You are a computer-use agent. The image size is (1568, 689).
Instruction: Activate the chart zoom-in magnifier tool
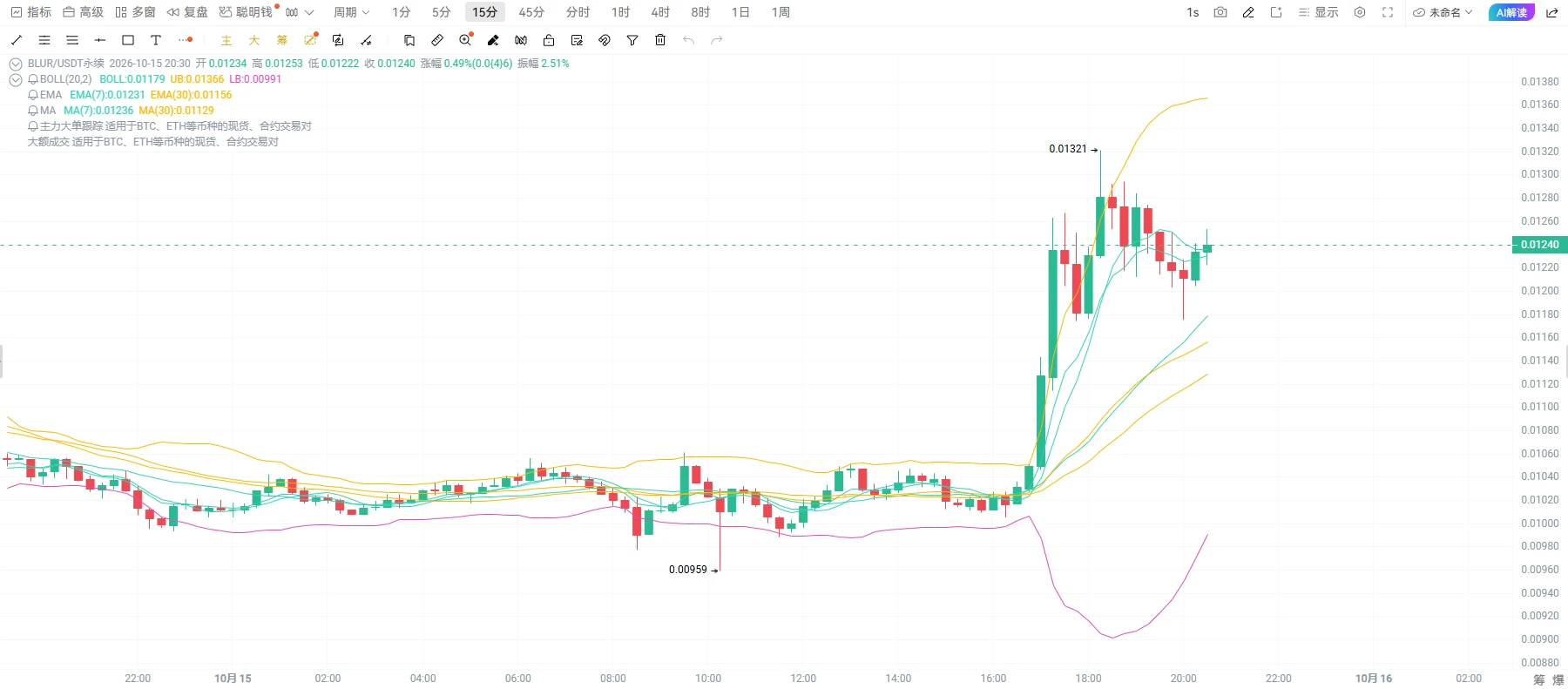point(465,40)
